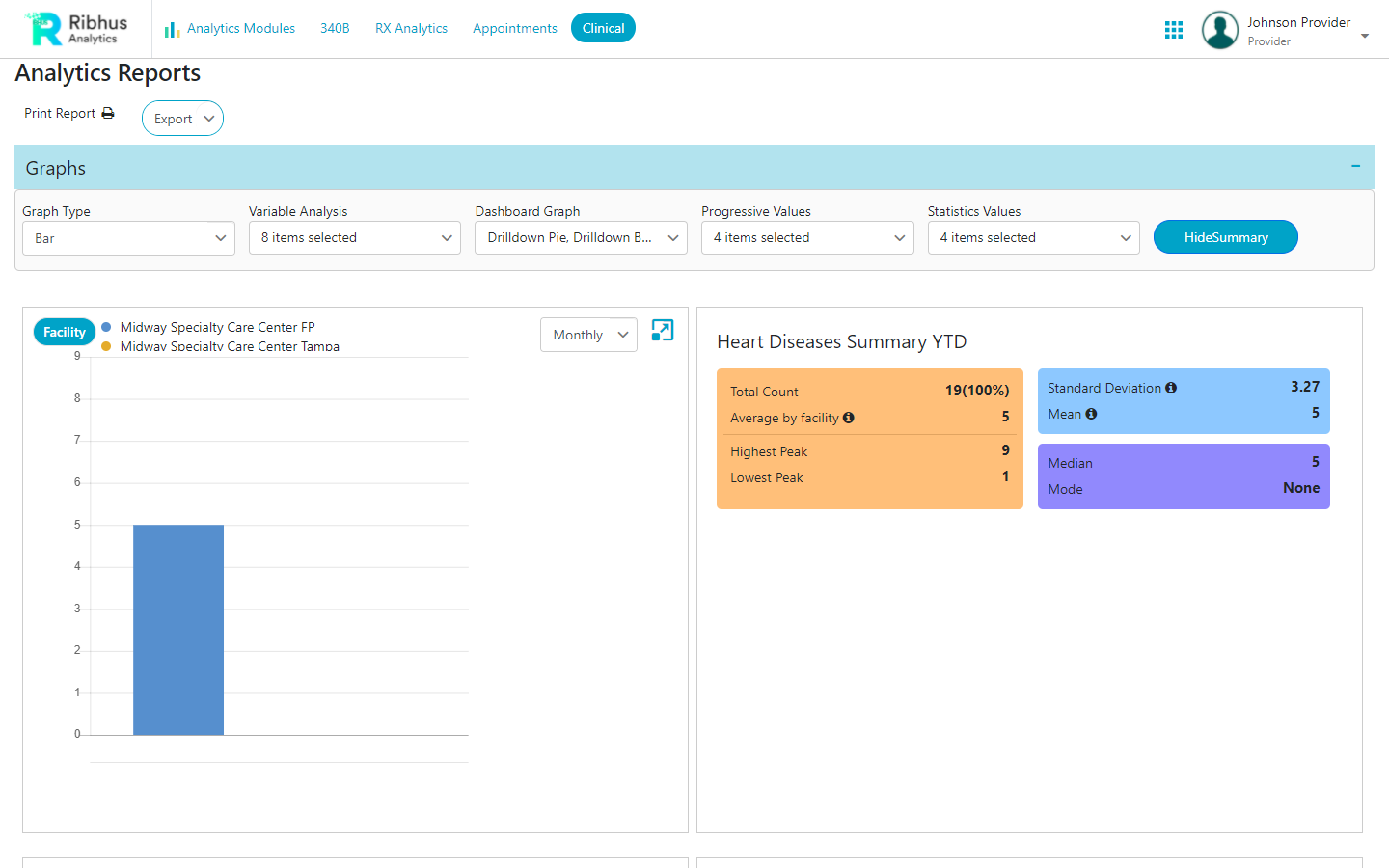
Task: Switch to the Appointments tab
Action: tap(514, 28)
